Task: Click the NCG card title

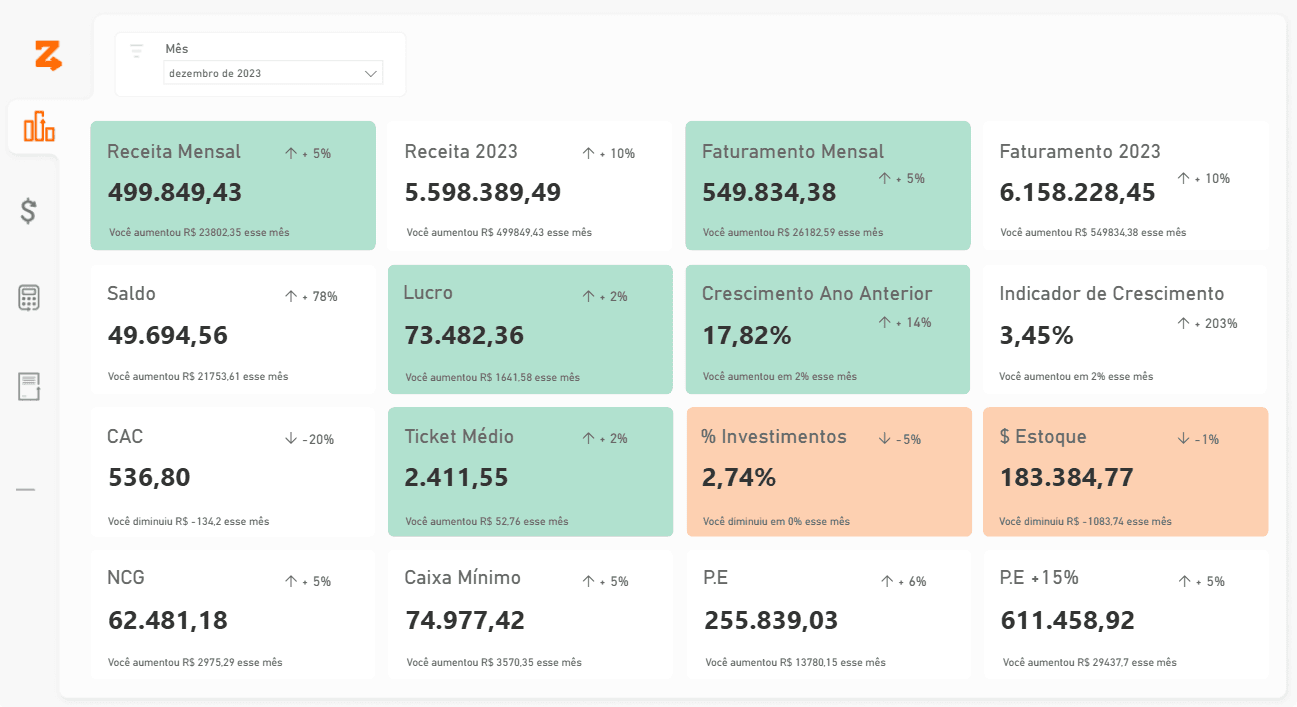Action: pos(126,577)
